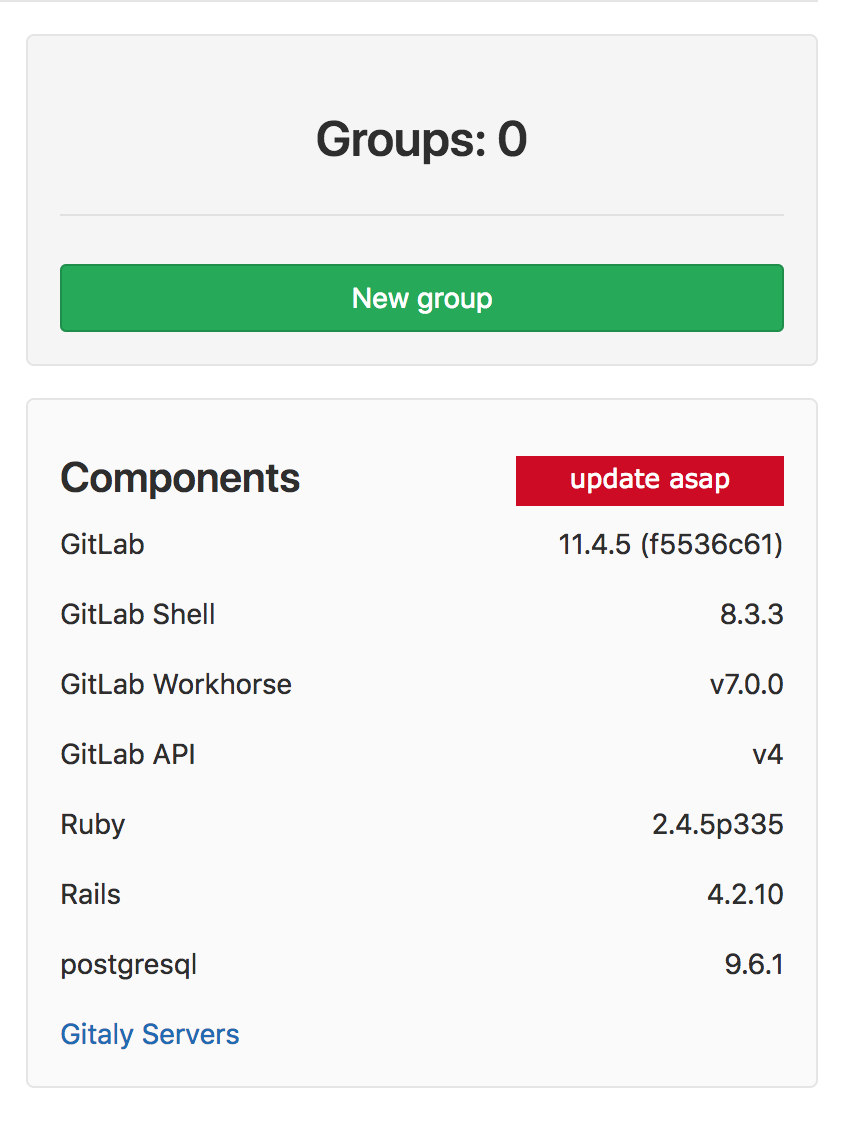Click the GitLab component label

pos(102,544)
